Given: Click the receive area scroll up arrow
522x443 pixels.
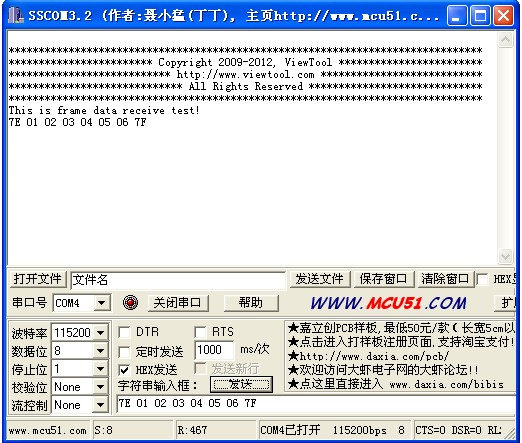Looking at the screenshot, I should [x=505, y=40].
